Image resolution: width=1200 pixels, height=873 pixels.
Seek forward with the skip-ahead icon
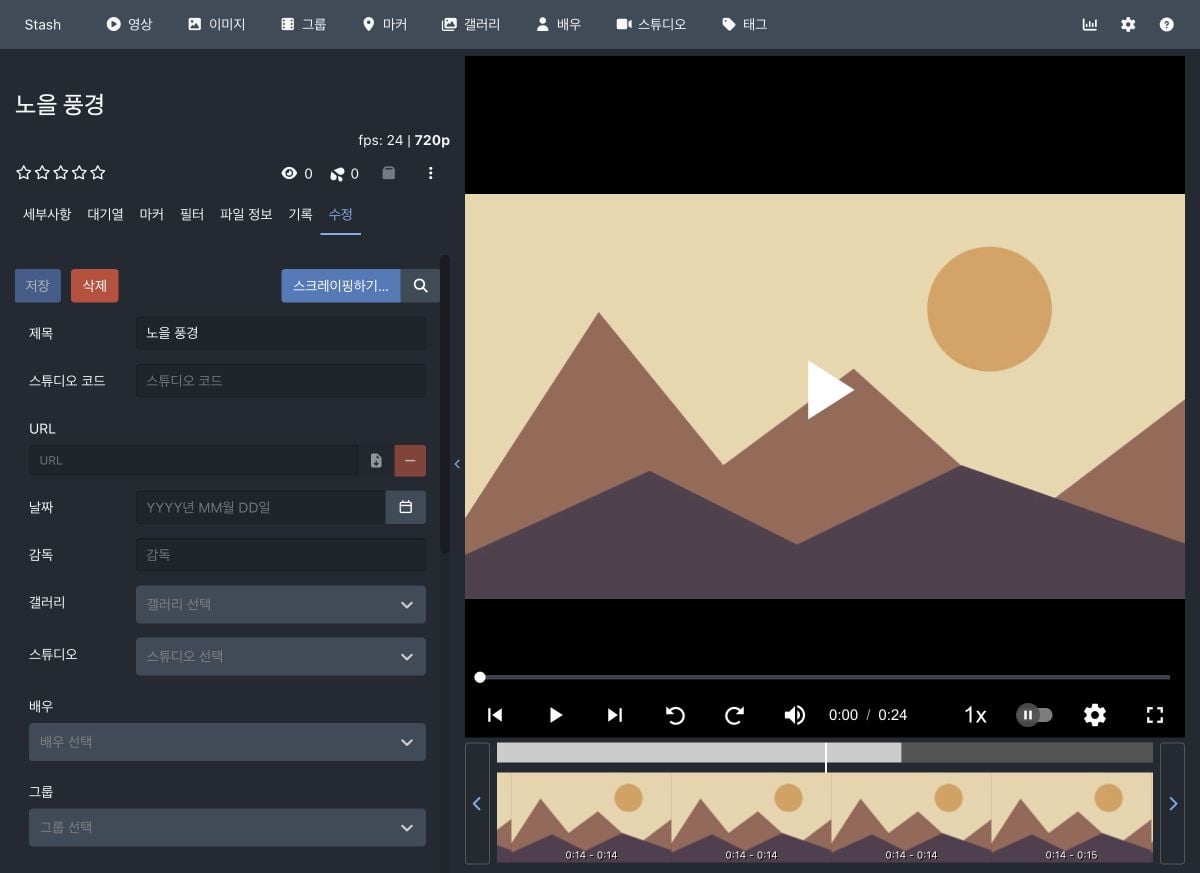click(735, 714)
